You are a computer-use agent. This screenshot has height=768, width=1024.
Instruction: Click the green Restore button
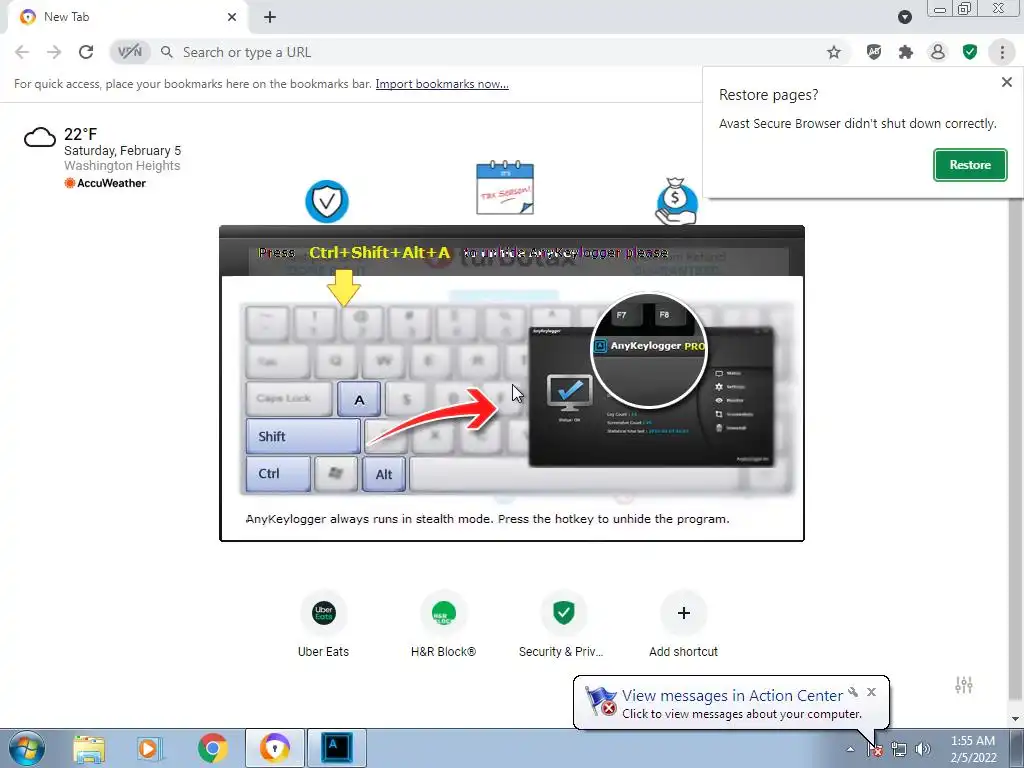coord(970,165)
